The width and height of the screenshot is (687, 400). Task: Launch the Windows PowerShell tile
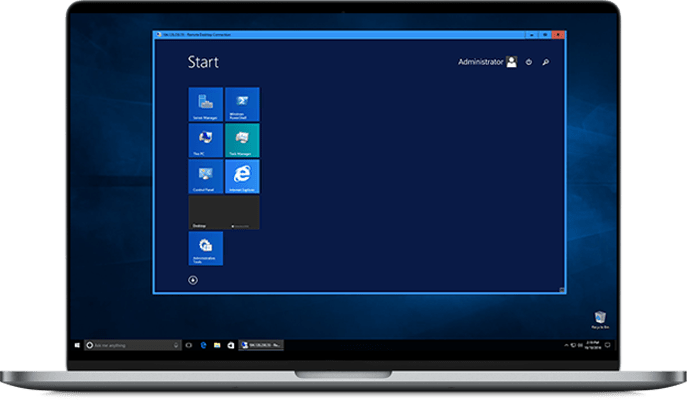click(x=242, y=104)
